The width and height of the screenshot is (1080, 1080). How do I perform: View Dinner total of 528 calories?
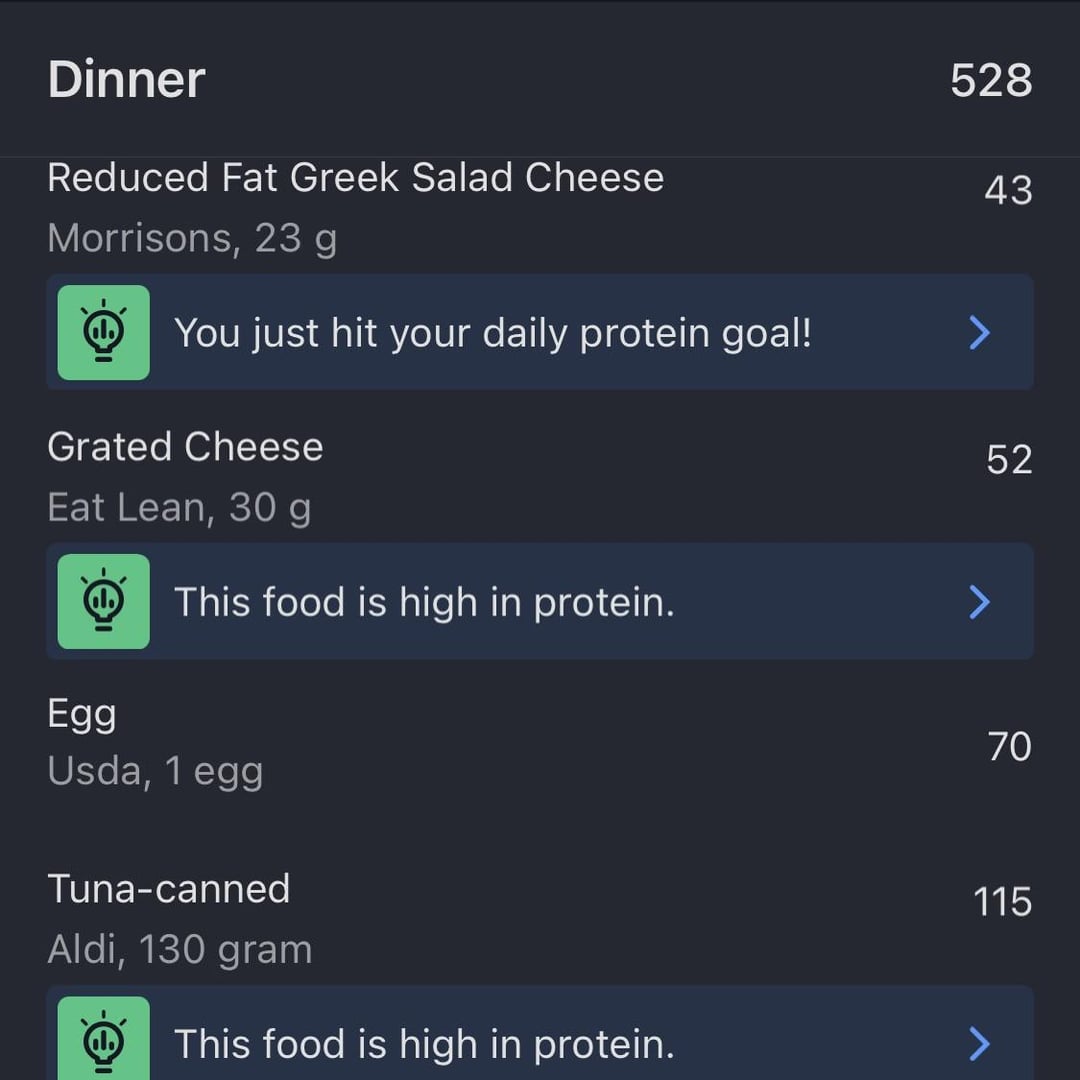pos(991,81)
